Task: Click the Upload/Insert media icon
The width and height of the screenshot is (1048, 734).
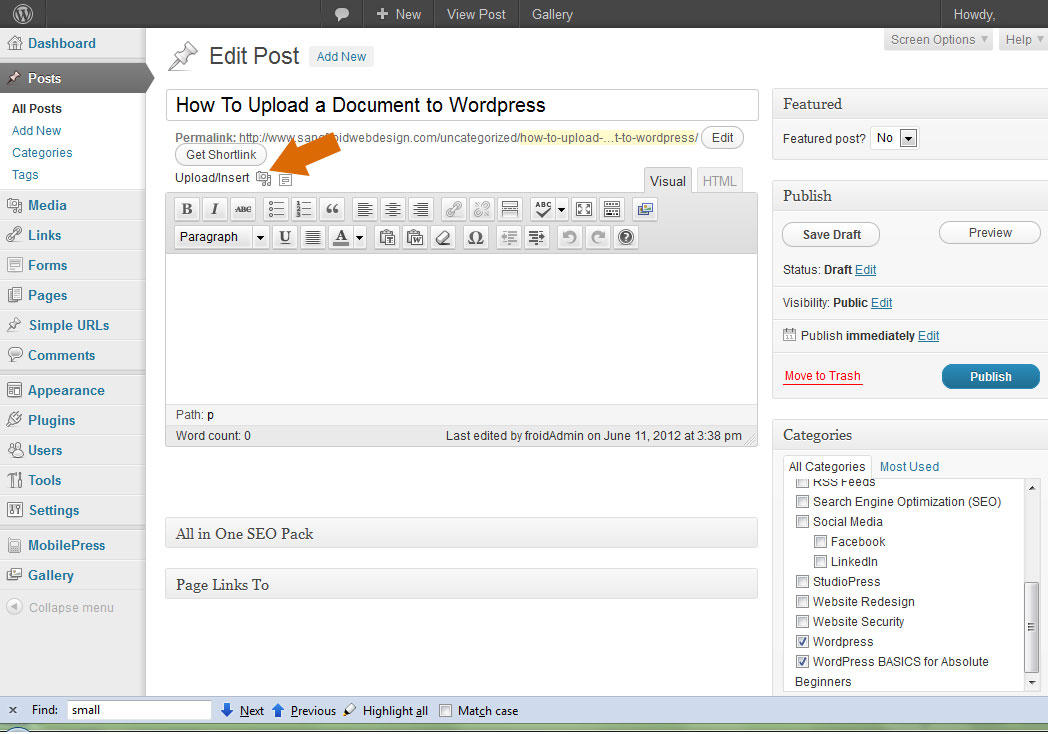Action: [x=264, y=178]
